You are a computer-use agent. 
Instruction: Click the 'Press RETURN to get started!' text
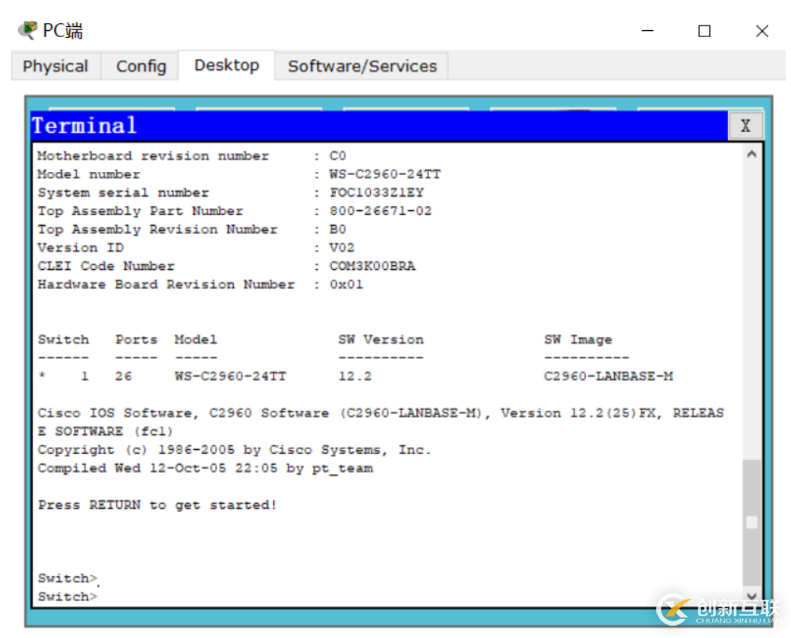(157, 505)
